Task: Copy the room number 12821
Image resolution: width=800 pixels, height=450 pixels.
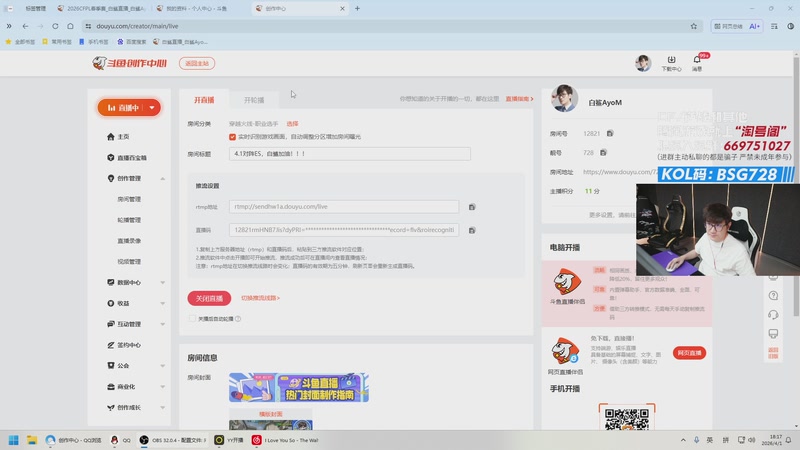Action: (610, 133)
